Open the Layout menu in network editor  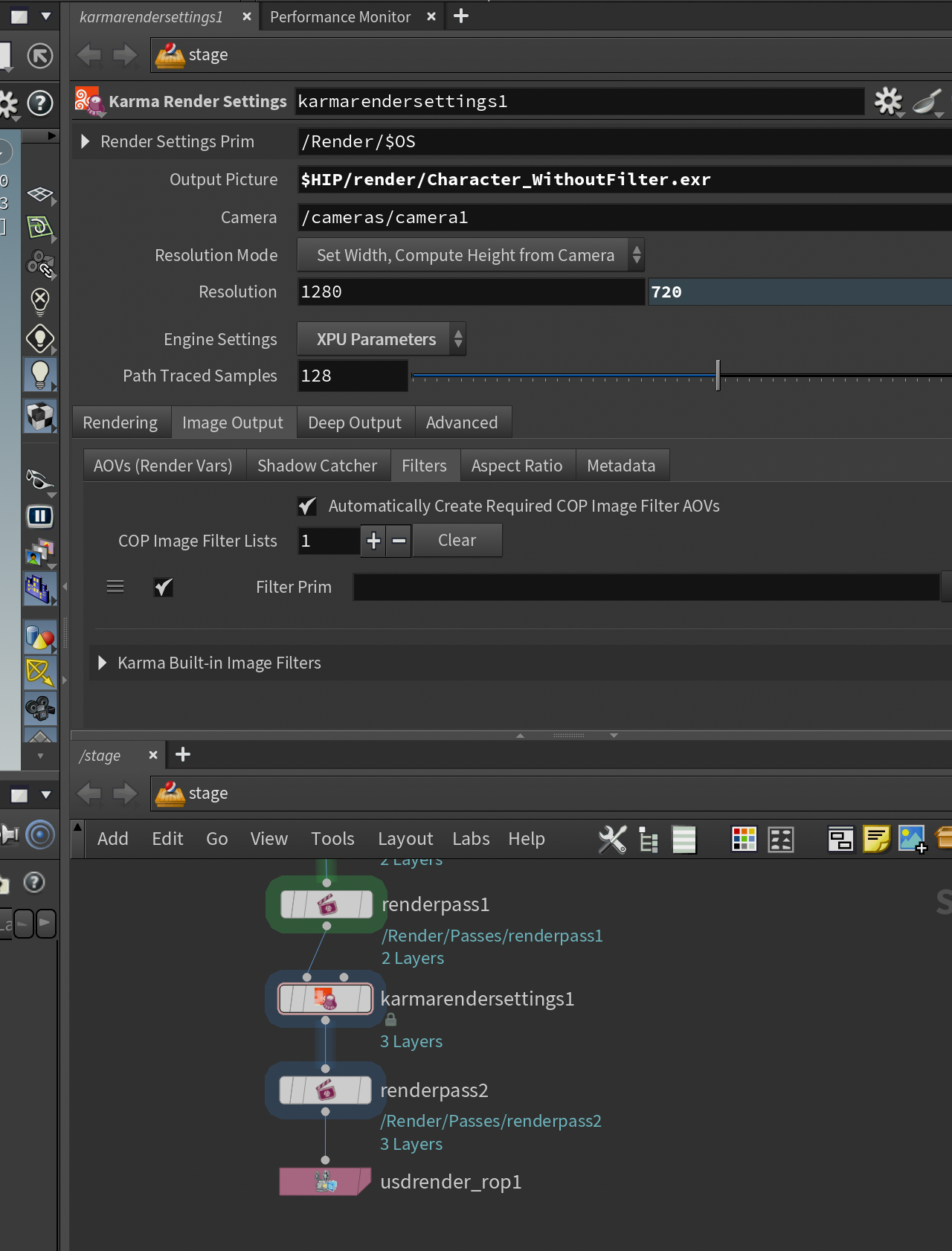pyautogui.click(x=405, y=839)
